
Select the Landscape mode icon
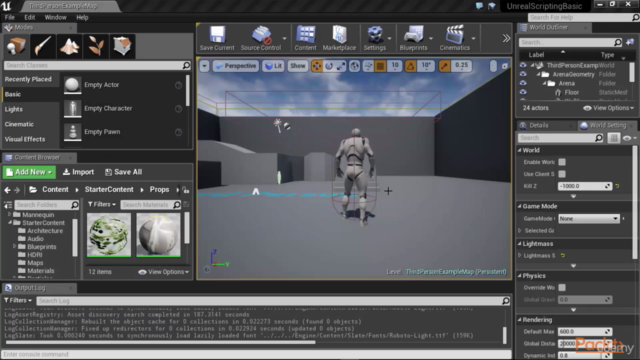[69, 46]
